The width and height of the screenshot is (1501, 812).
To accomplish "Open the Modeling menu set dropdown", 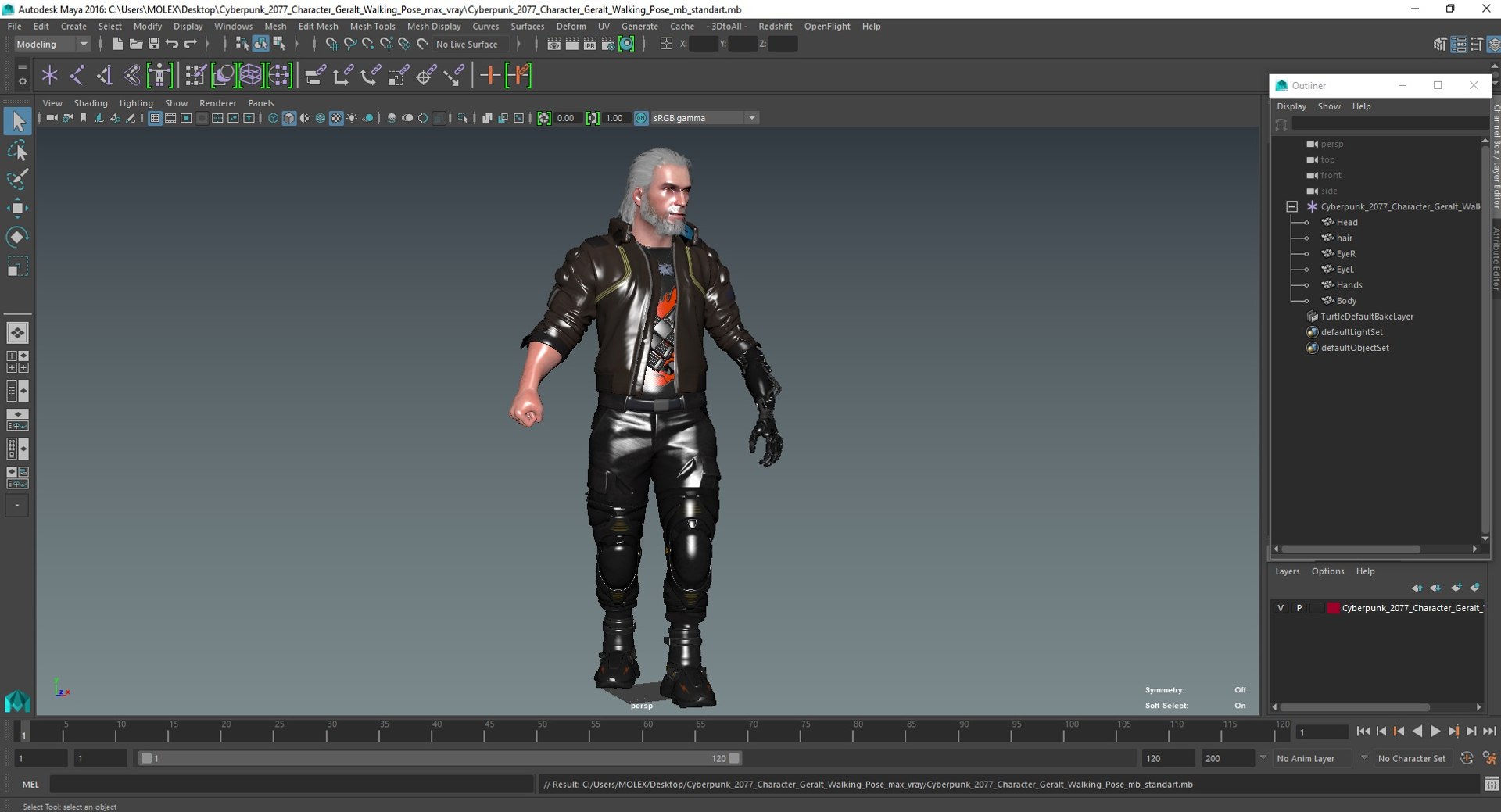I will tap(52, 44).
